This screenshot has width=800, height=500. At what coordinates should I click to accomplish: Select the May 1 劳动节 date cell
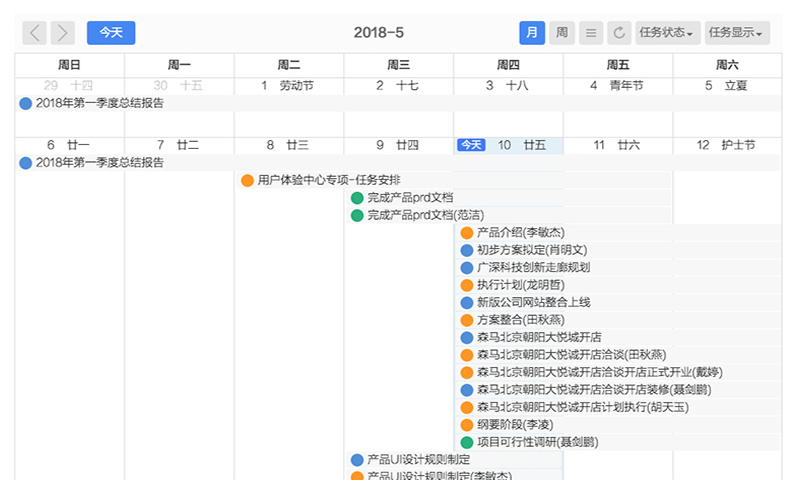click(x=288, y=86)
